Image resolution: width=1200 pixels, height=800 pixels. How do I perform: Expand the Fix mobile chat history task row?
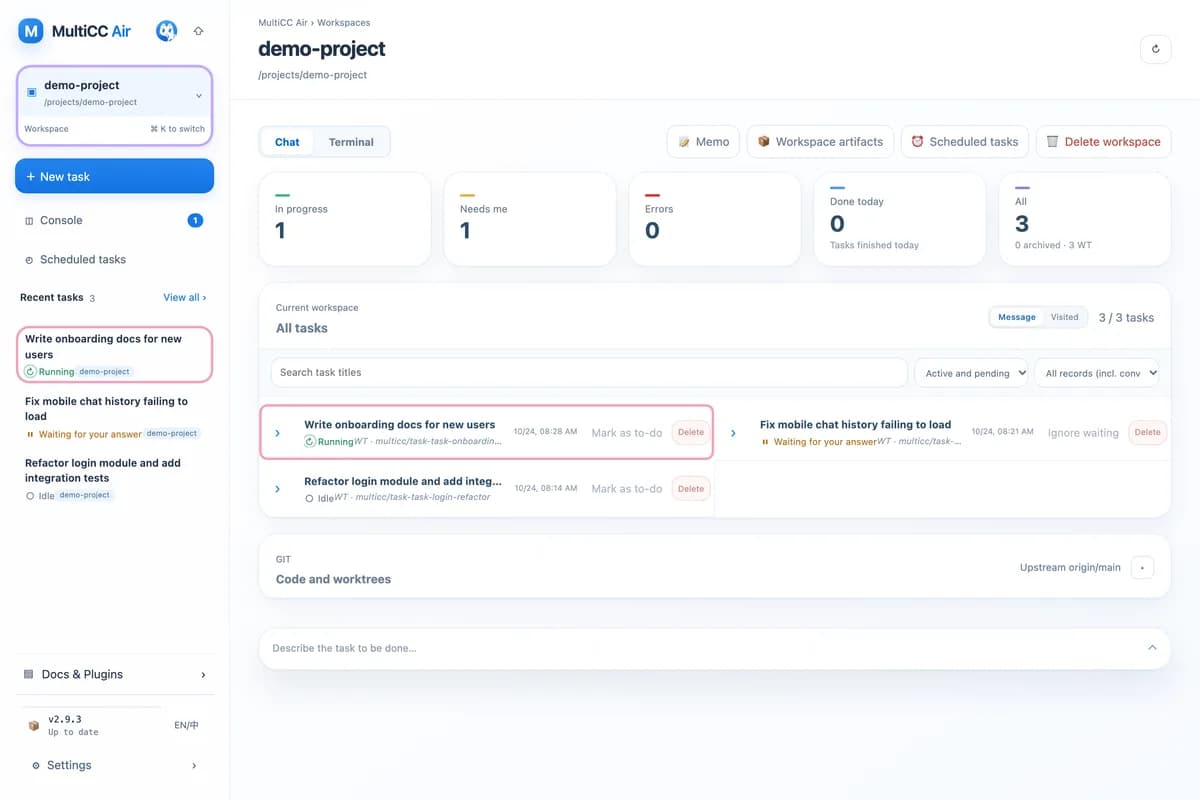pyautogui.click(x=733, y=433)
